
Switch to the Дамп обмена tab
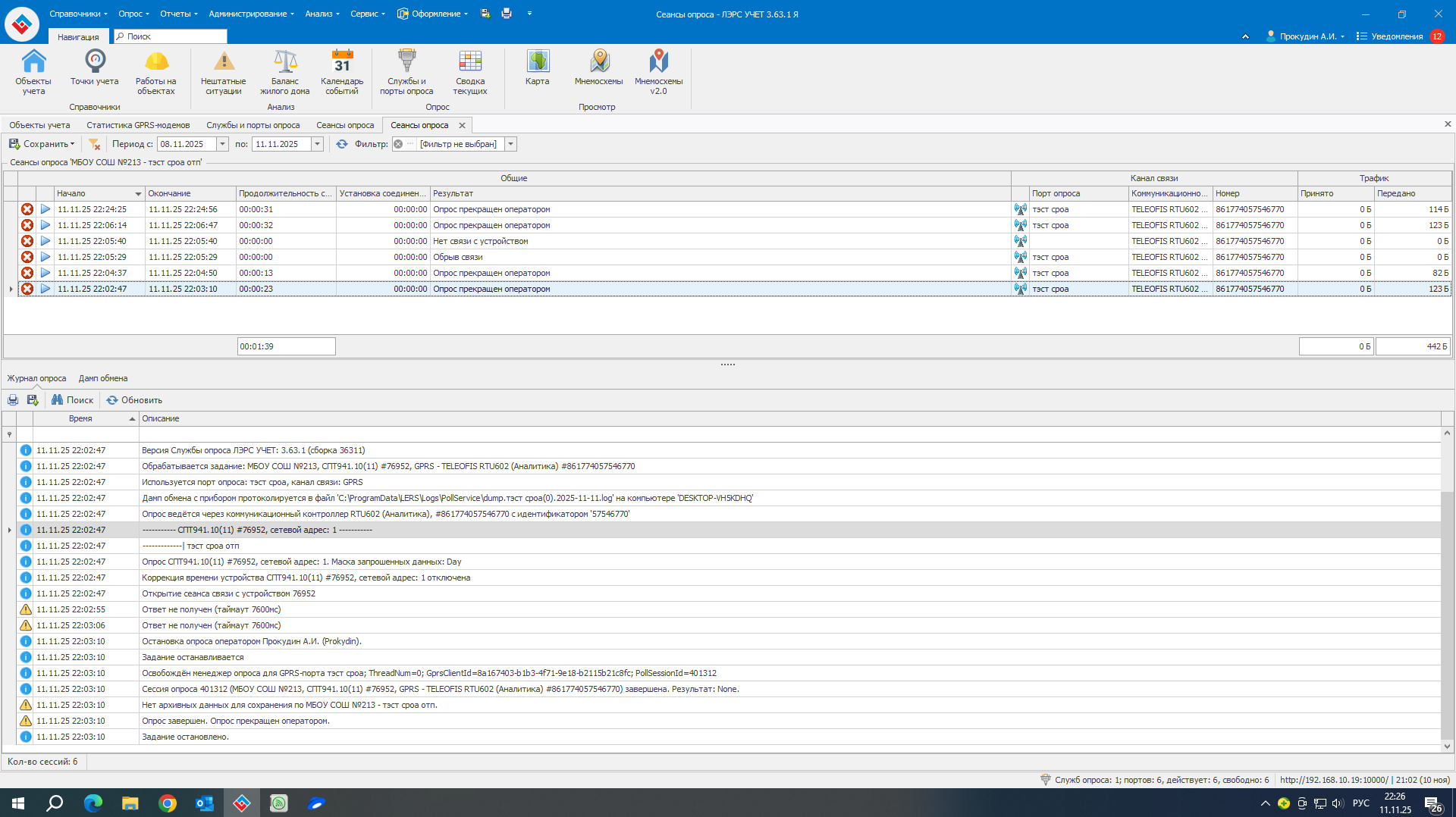pos(103,378)
